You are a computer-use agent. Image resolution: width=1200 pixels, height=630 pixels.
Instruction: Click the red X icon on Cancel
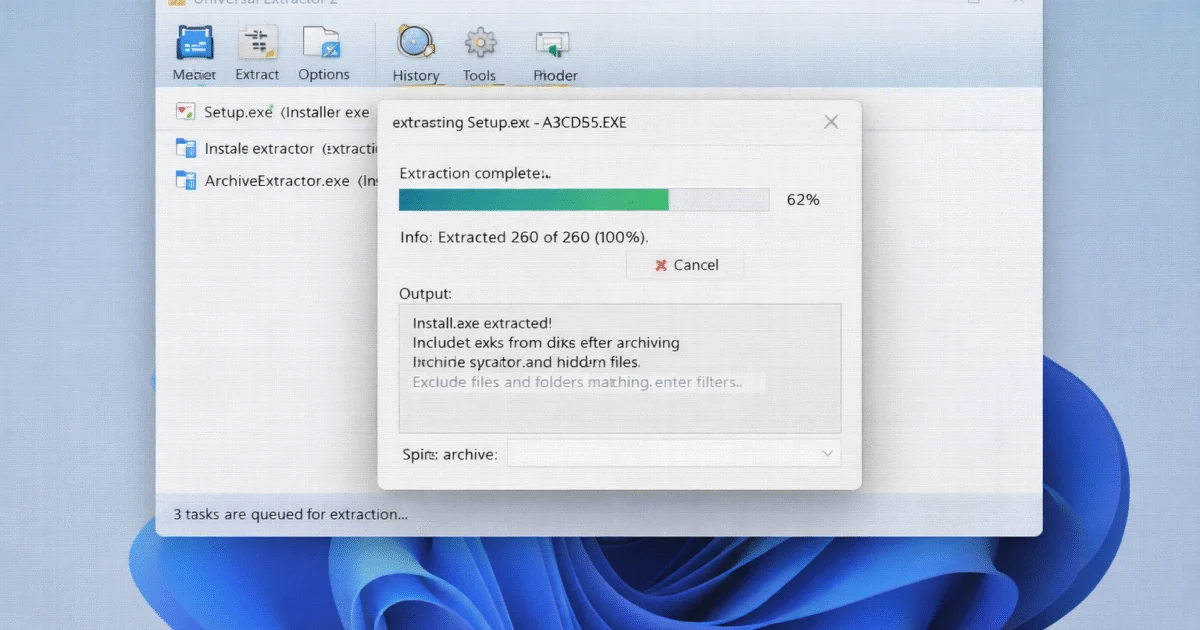(x=660, y=265)
